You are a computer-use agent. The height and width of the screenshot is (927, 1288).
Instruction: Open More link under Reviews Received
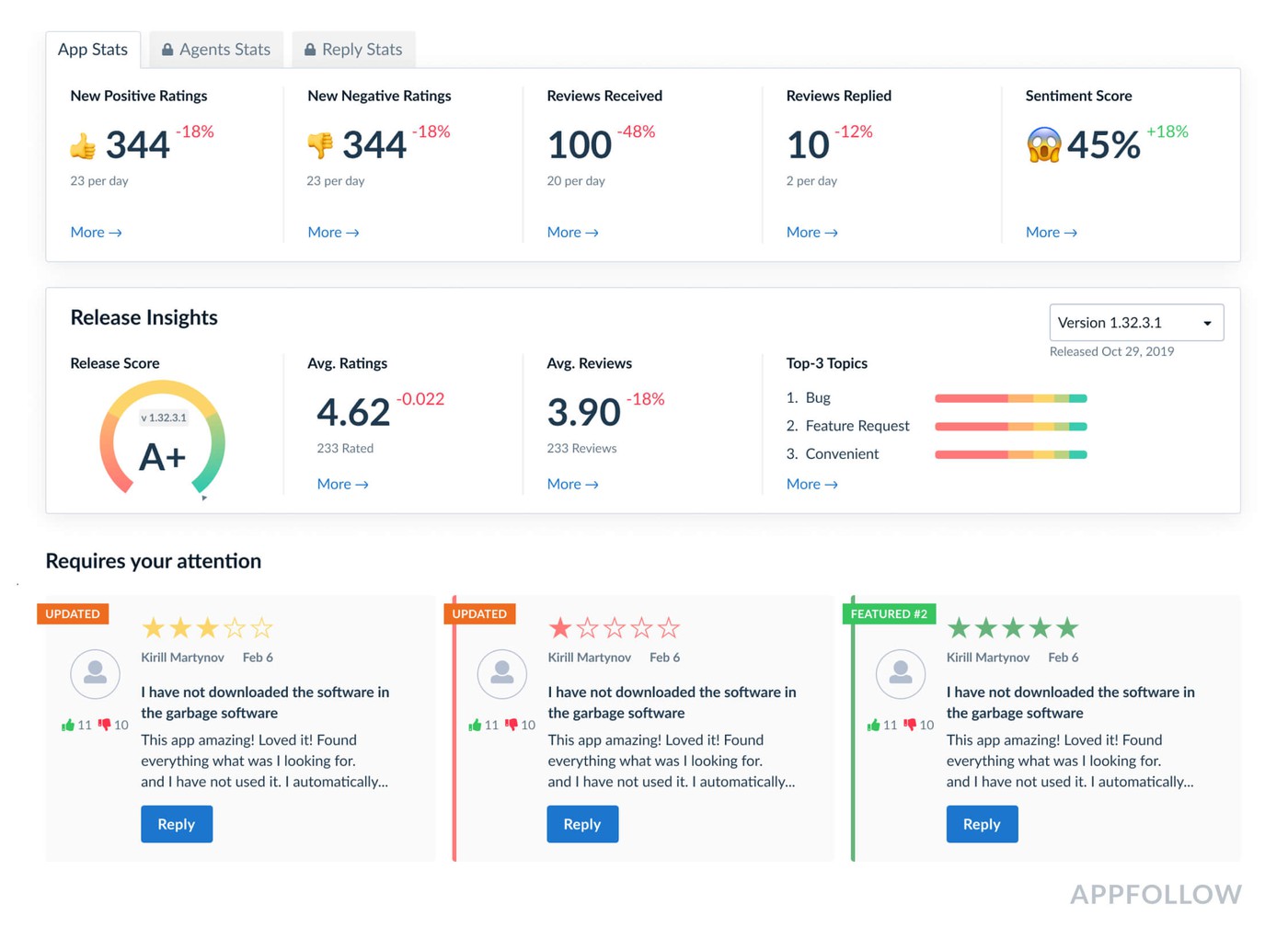coord(572,233)
